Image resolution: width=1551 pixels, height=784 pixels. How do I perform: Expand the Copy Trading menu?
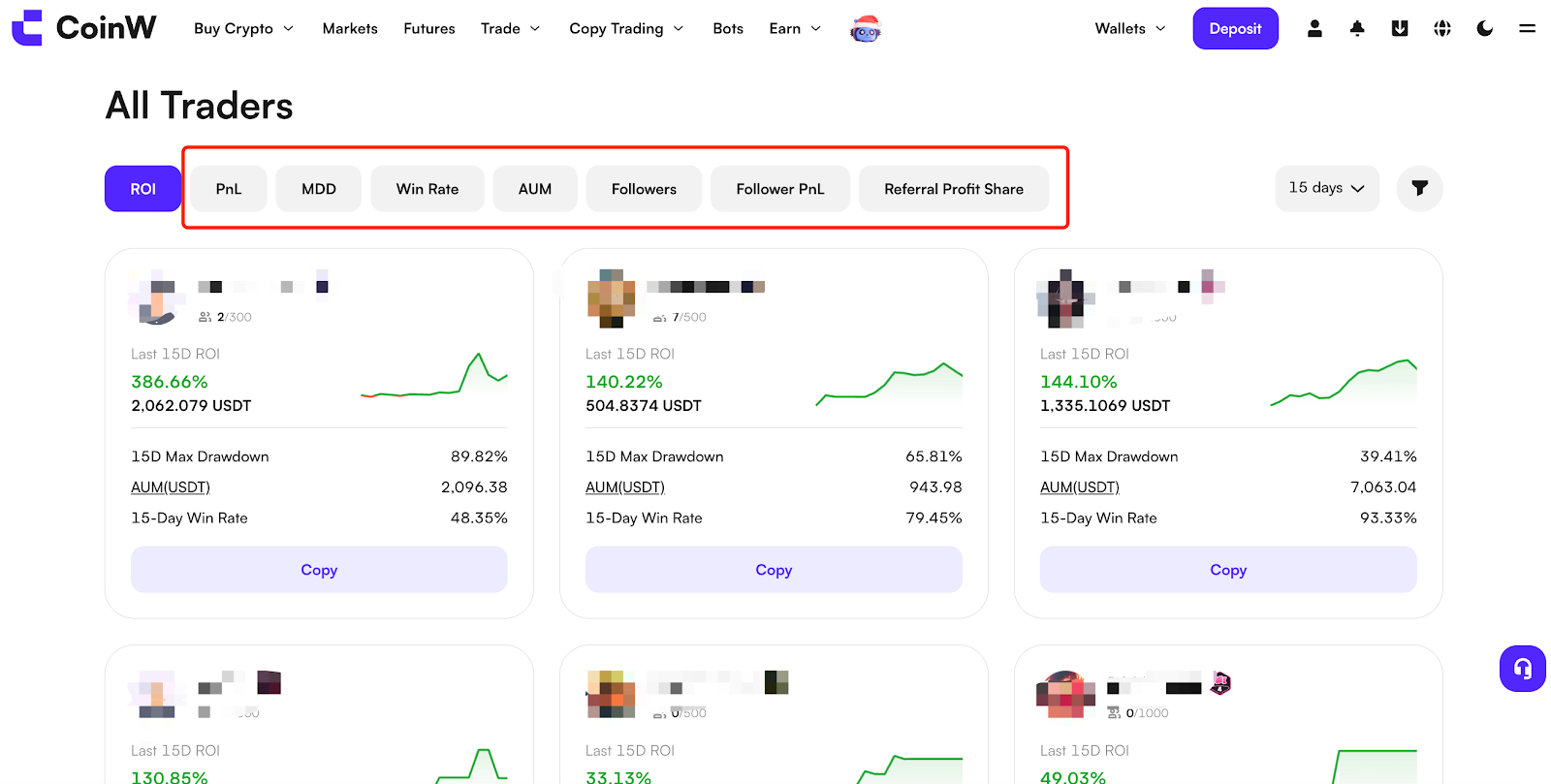[626, 28]
